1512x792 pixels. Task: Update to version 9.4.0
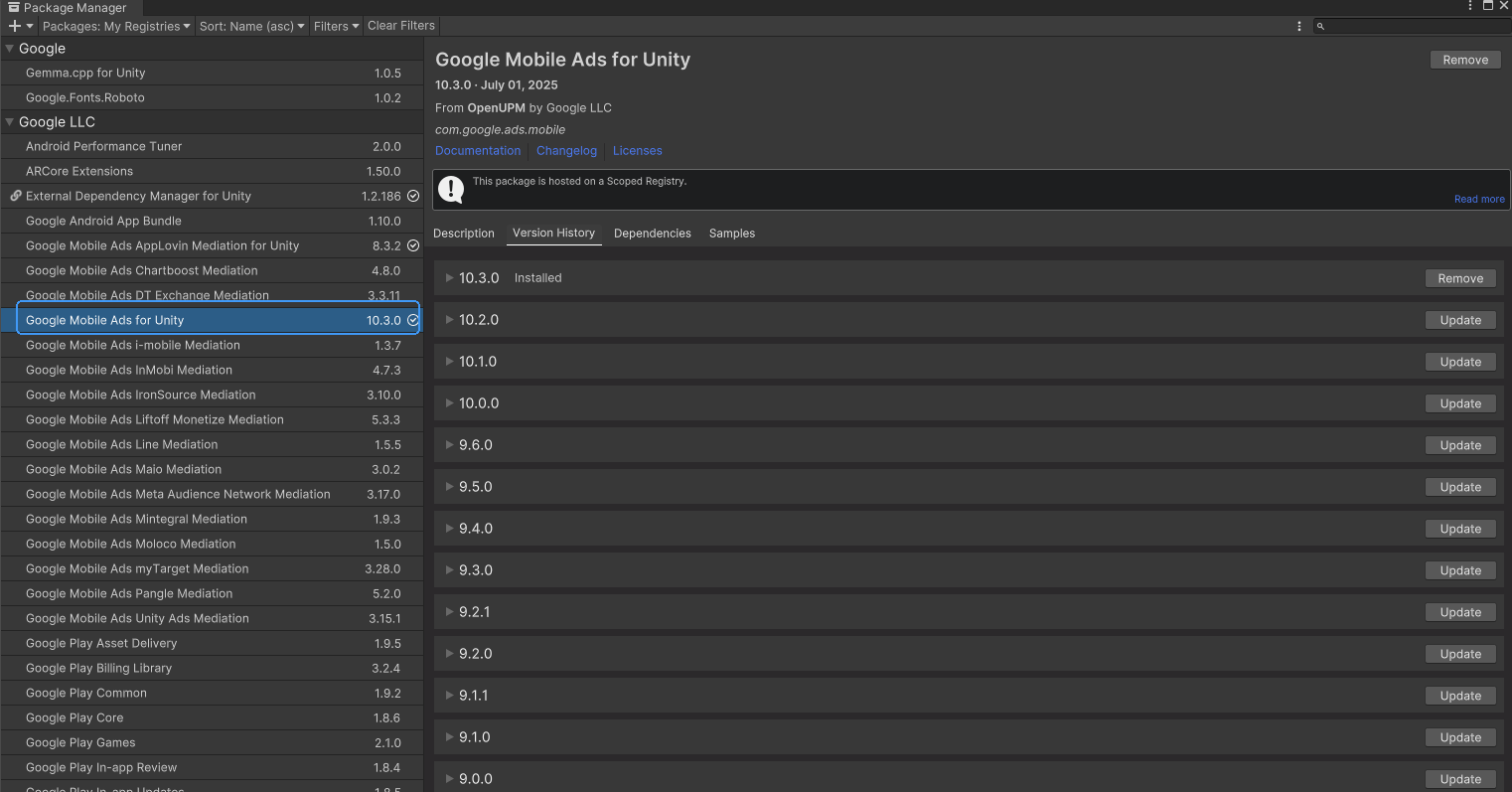pos(1460,529)
